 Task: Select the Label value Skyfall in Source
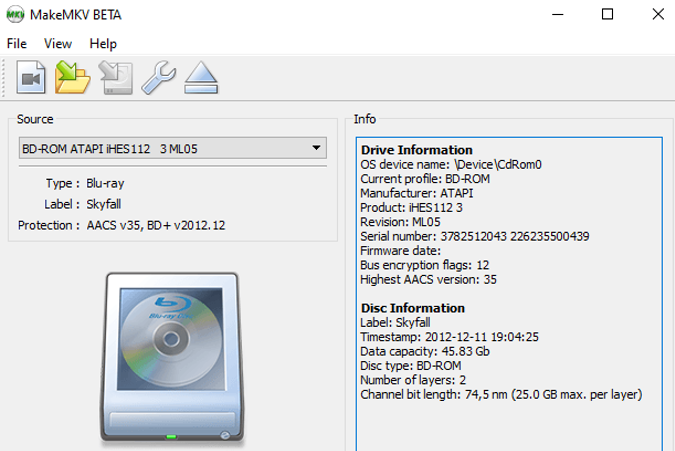[103, 204]
